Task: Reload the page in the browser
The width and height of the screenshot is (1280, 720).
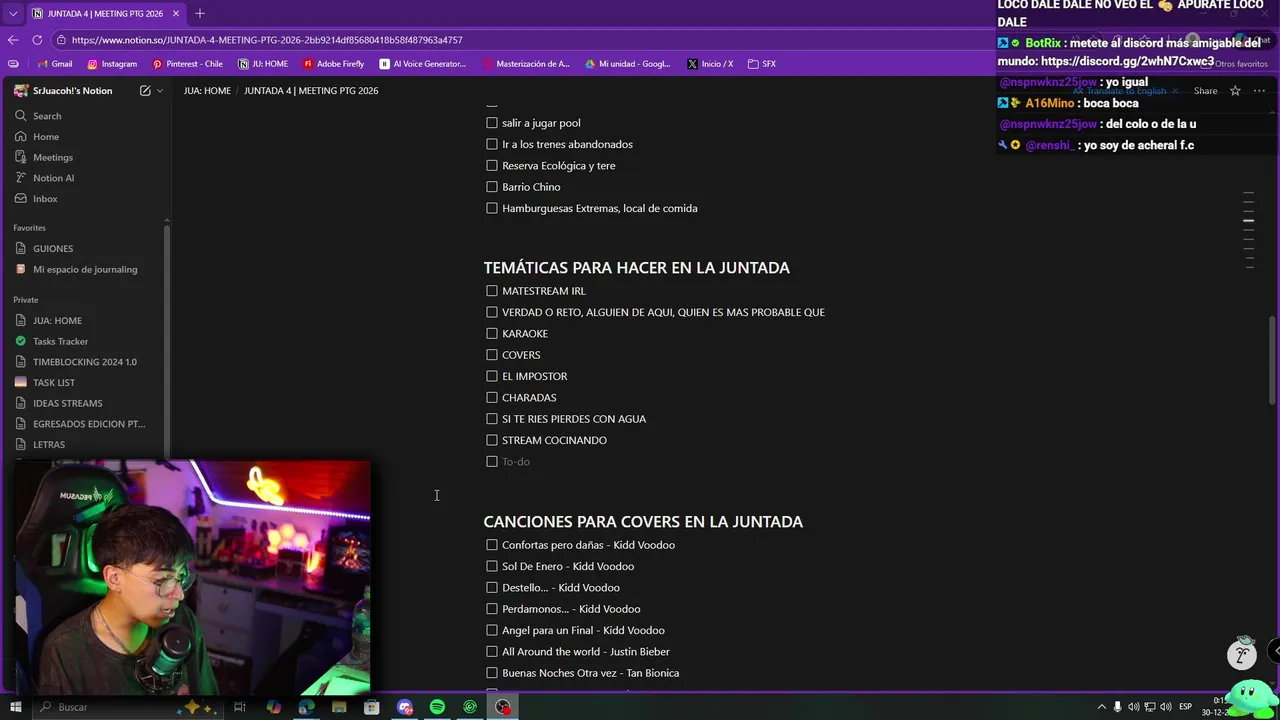Action: coord(37,40)
